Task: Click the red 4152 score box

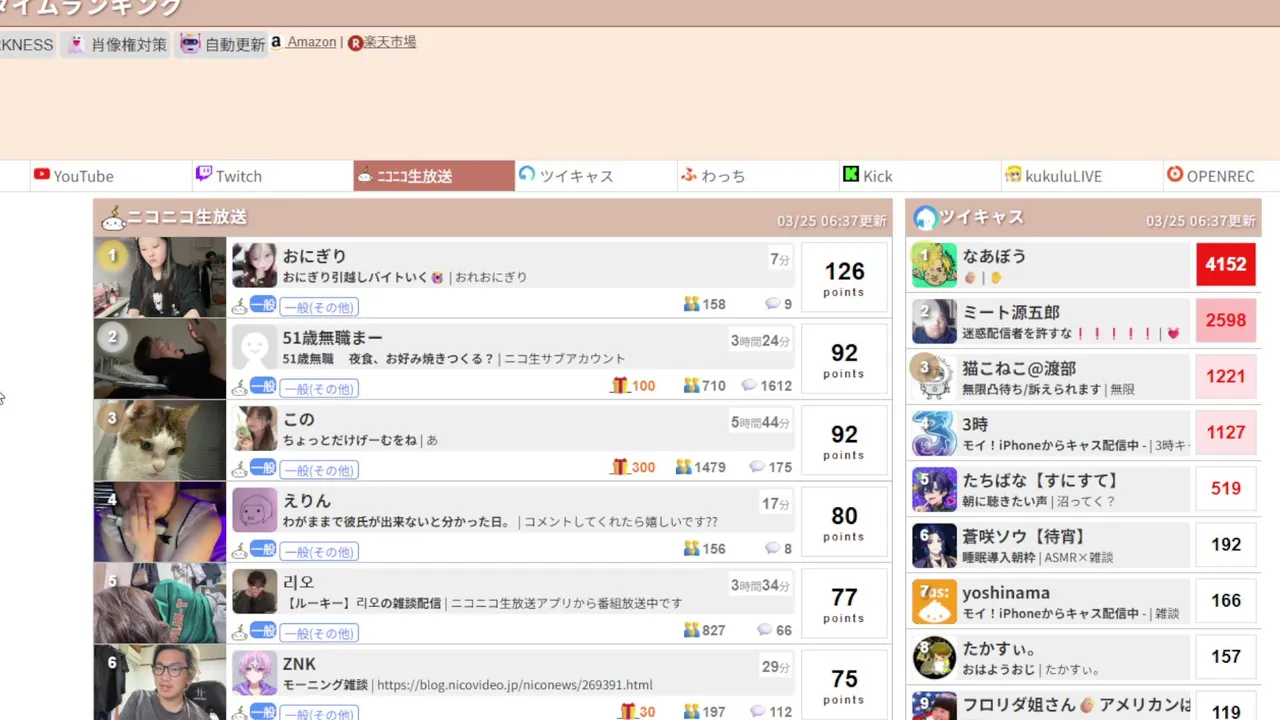Action: pyautogui.click(x=1226, y=265)
